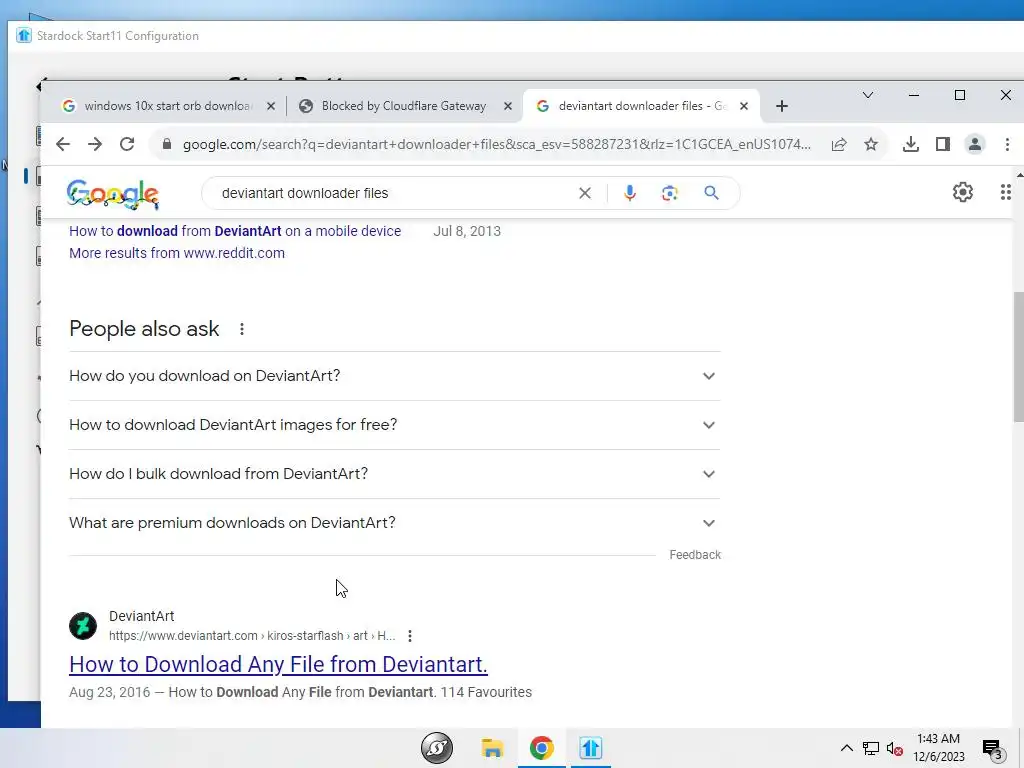The width and height of the screenshot is (1024, 768).
Task: Click the Chrome address bar URL
Action: (496, 144)
